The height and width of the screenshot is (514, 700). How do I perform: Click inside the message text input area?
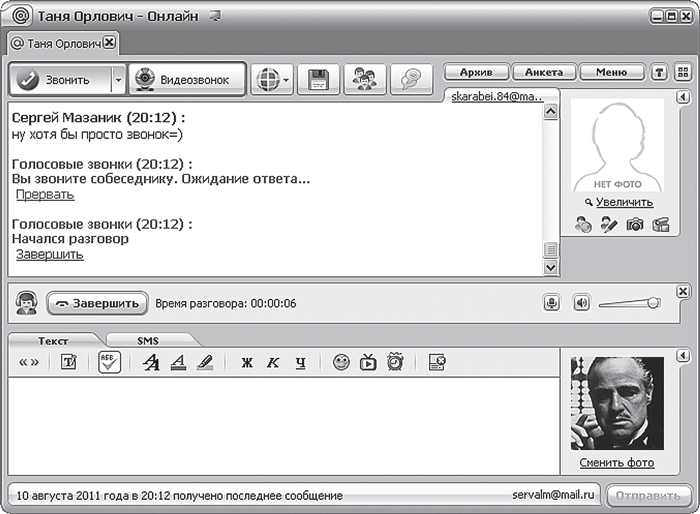point(283,426)
